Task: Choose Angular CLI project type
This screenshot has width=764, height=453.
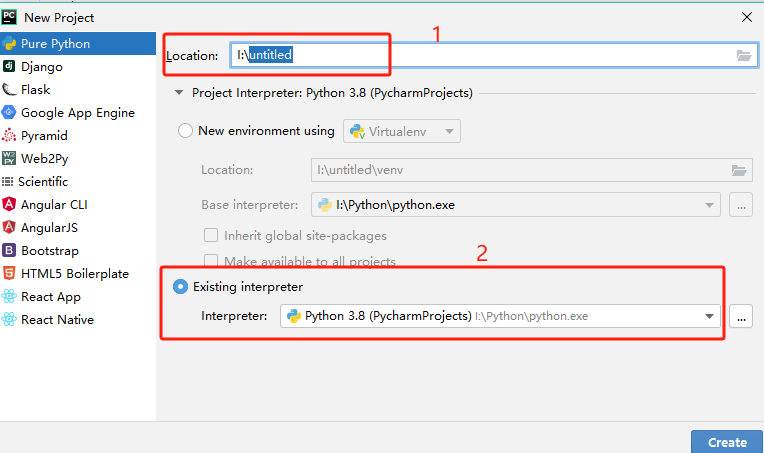Action: (x=78, y=204)
